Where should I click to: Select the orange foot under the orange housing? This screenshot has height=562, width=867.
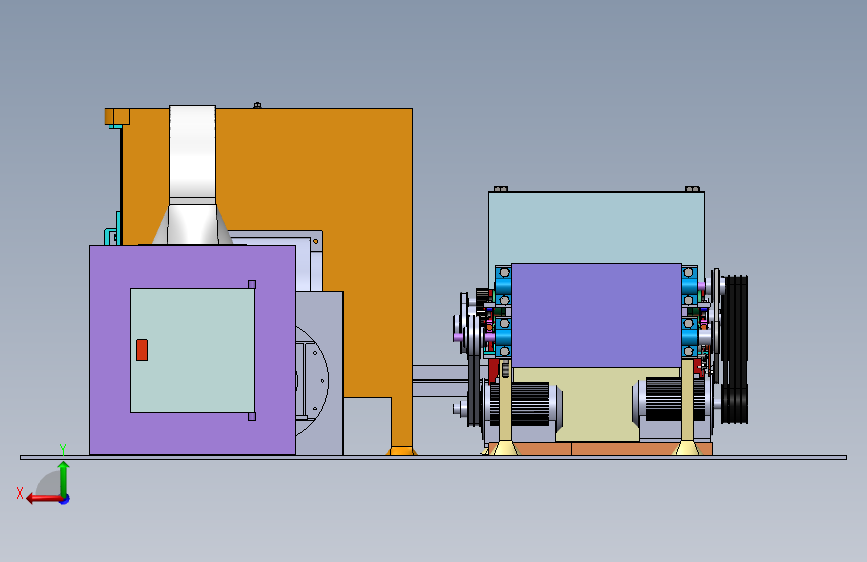pos(401,451)
